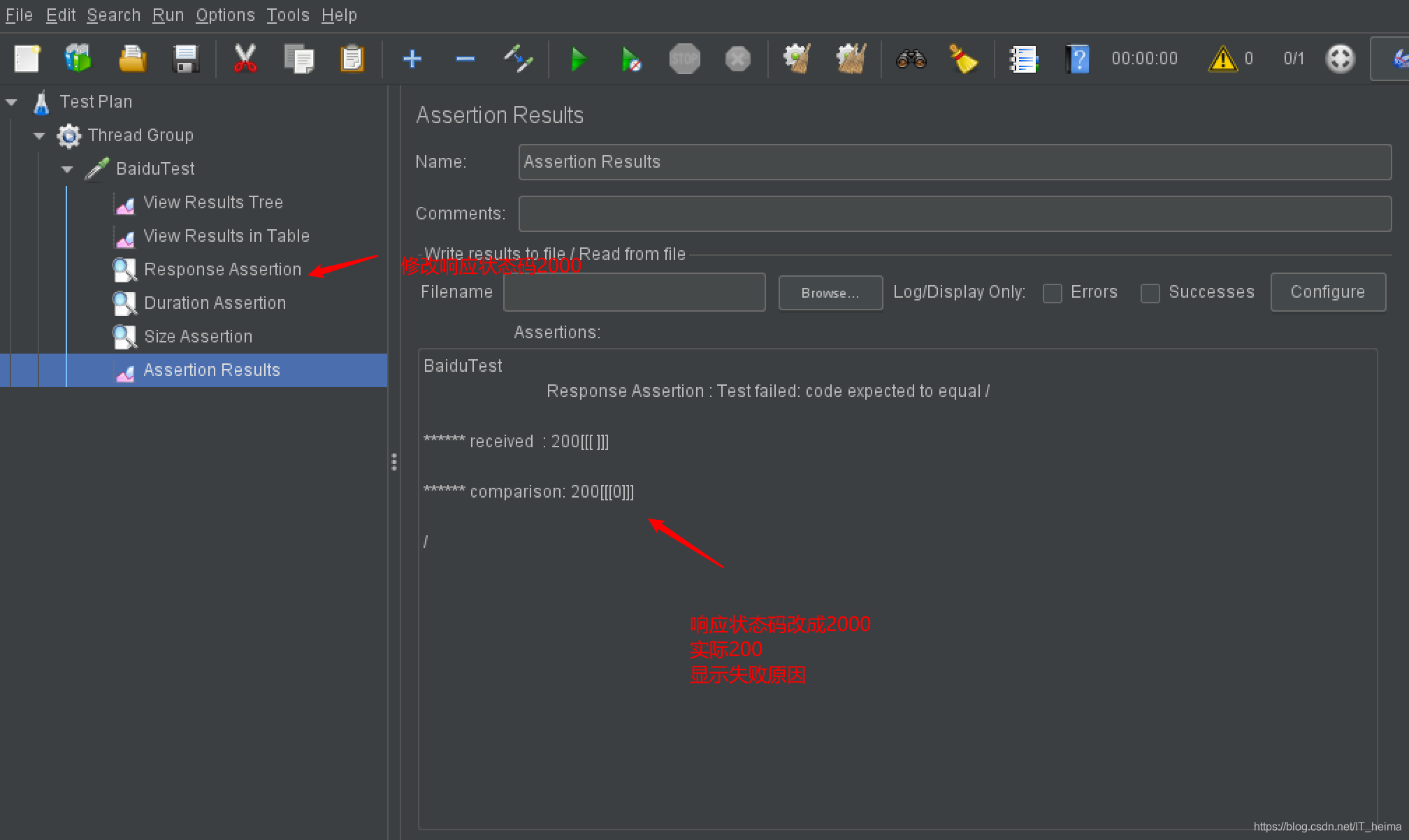The height and width of the screenshot is (840, 1409).
Task: Click the 00:00:00 elapsed timer
Action: [1144, 59]
